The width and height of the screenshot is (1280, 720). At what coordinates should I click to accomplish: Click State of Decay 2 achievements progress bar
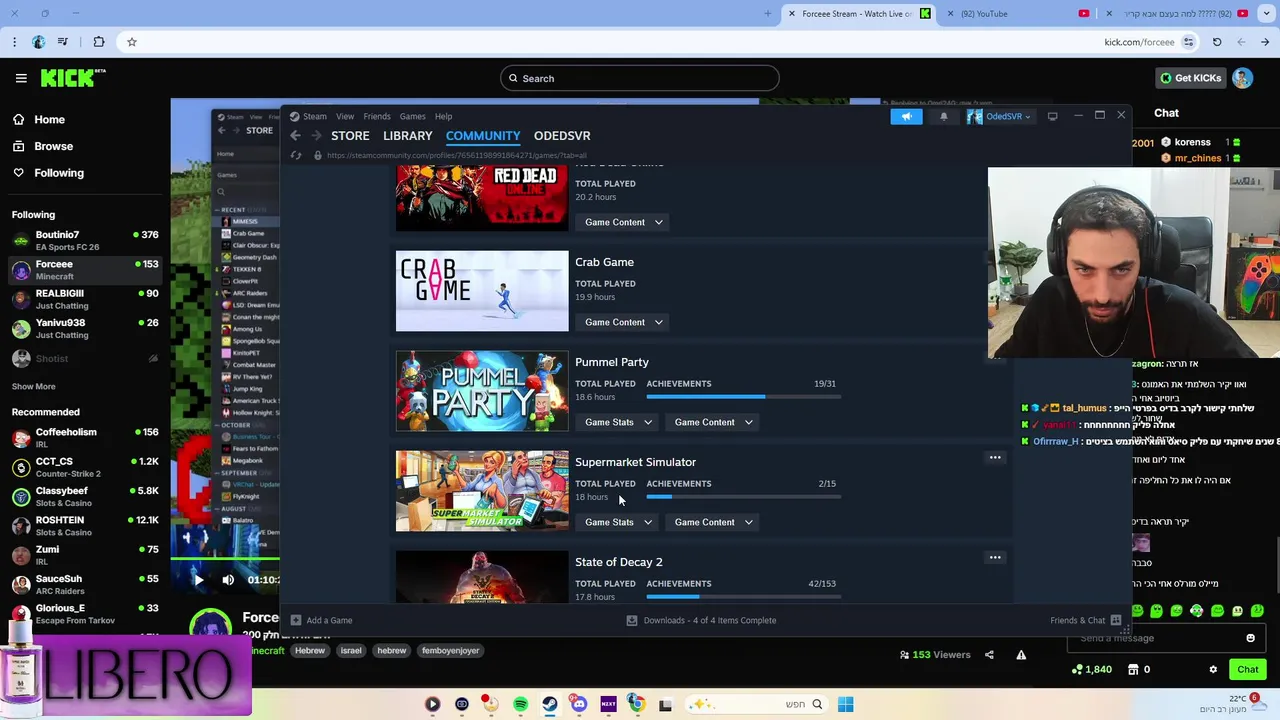click(x=743, y=597)
